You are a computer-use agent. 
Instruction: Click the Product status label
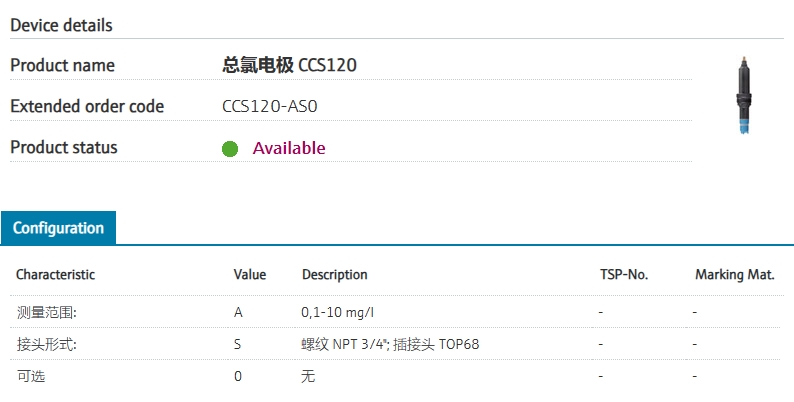[x=64, y=147]
